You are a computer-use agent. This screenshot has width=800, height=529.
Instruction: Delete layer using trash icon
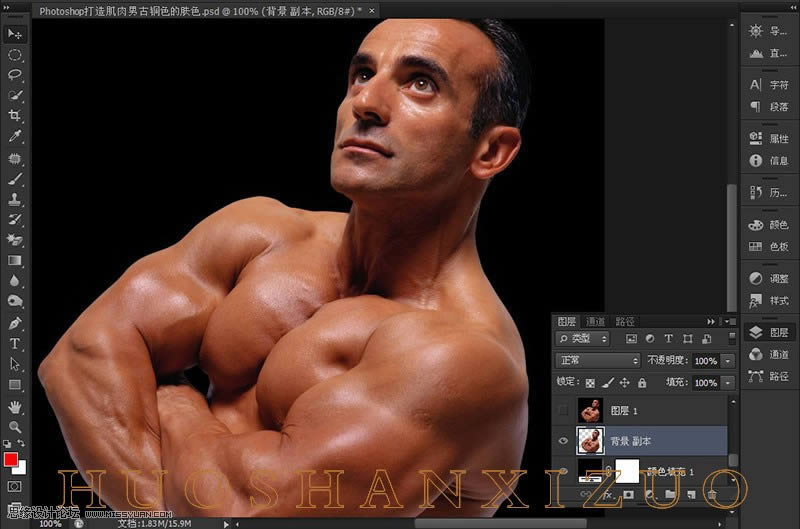(712, 494)
